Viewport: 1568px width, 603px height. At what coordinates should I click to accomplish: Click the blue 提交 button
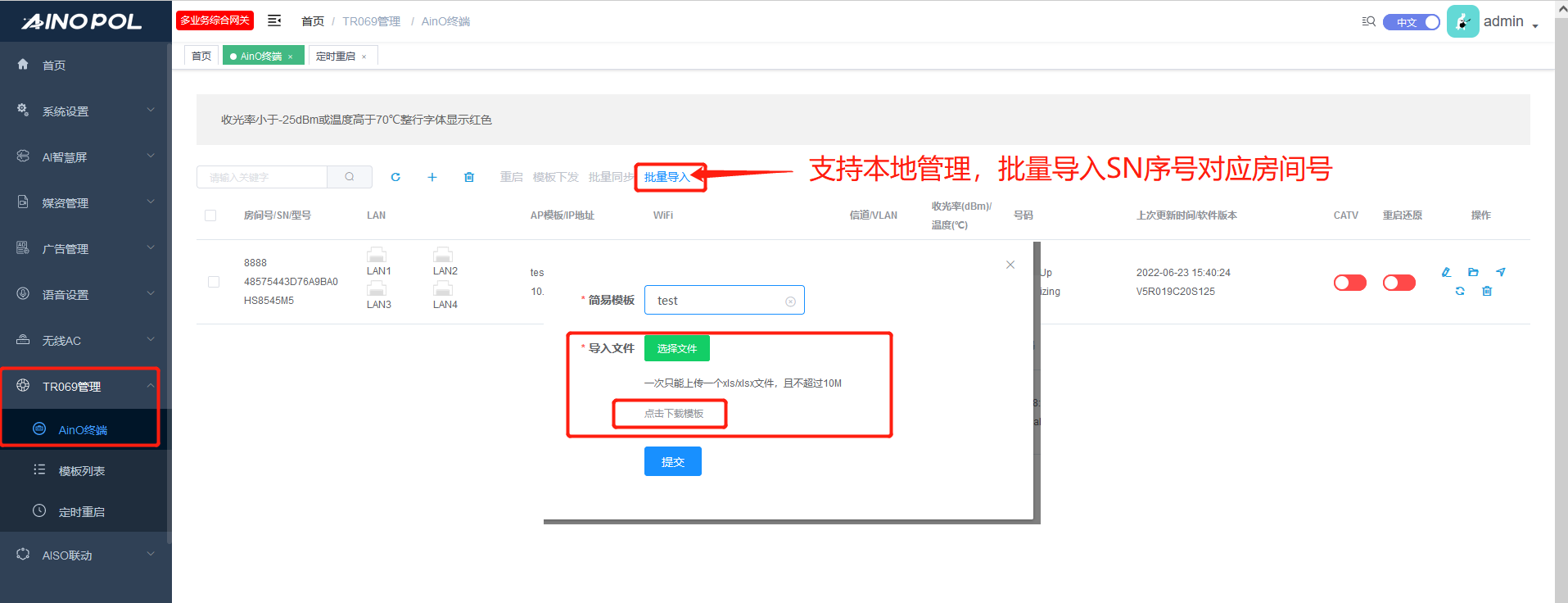[x=672, y=461]
